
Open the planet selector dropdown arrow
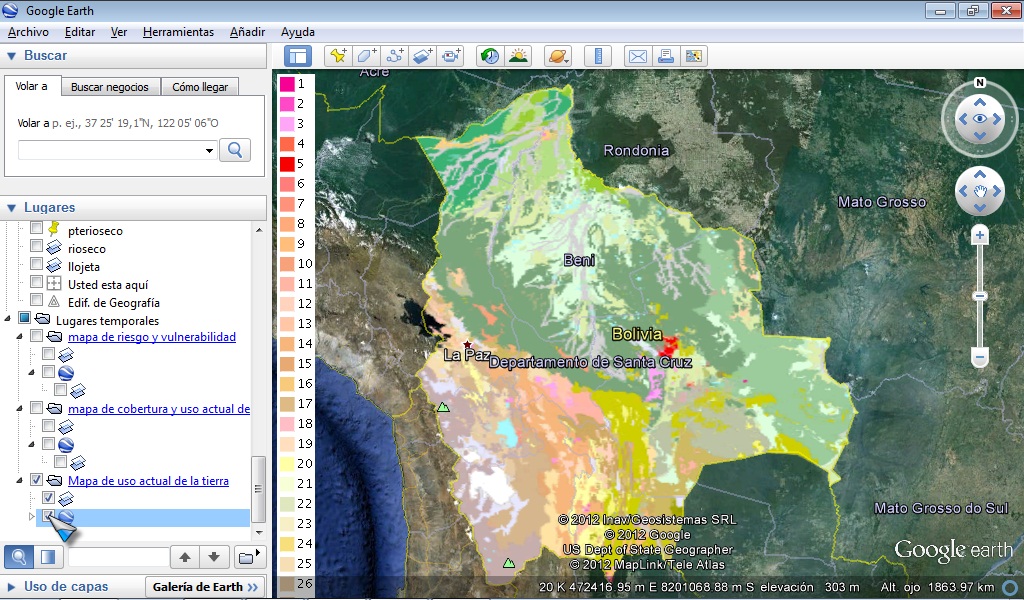coord(566,60)
